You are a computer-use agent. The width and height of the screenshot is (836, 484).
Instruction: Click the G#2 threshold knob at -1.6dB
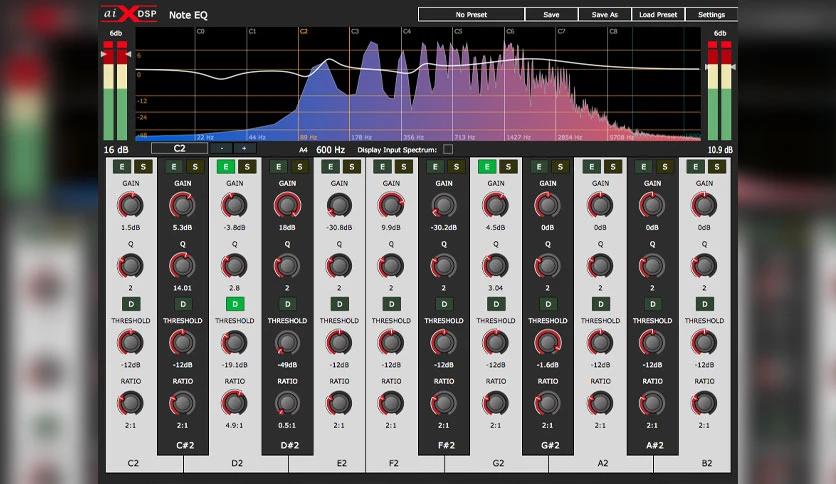(x=548, y=342)
